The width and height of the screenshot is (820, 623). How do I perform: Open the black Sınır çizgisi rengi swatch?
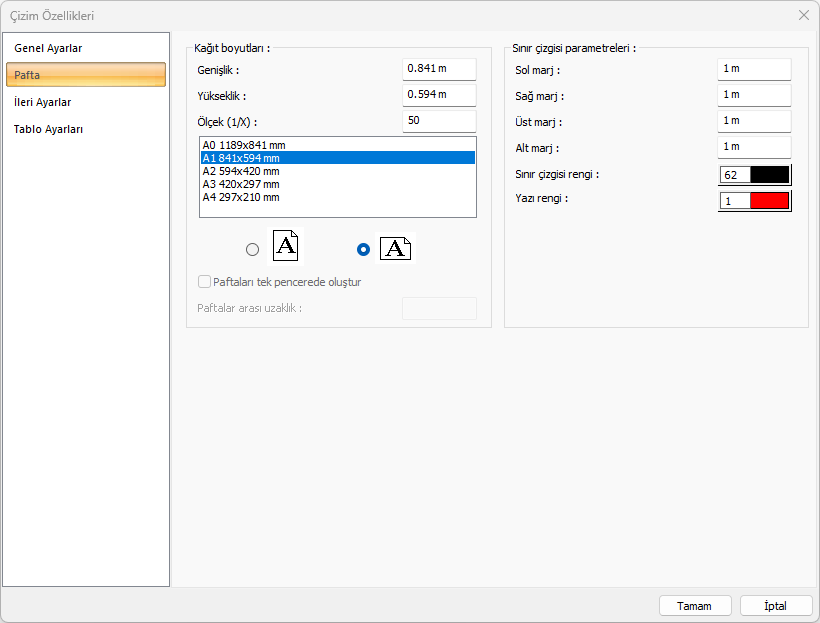pyautogui.click(x=769, y=175)
